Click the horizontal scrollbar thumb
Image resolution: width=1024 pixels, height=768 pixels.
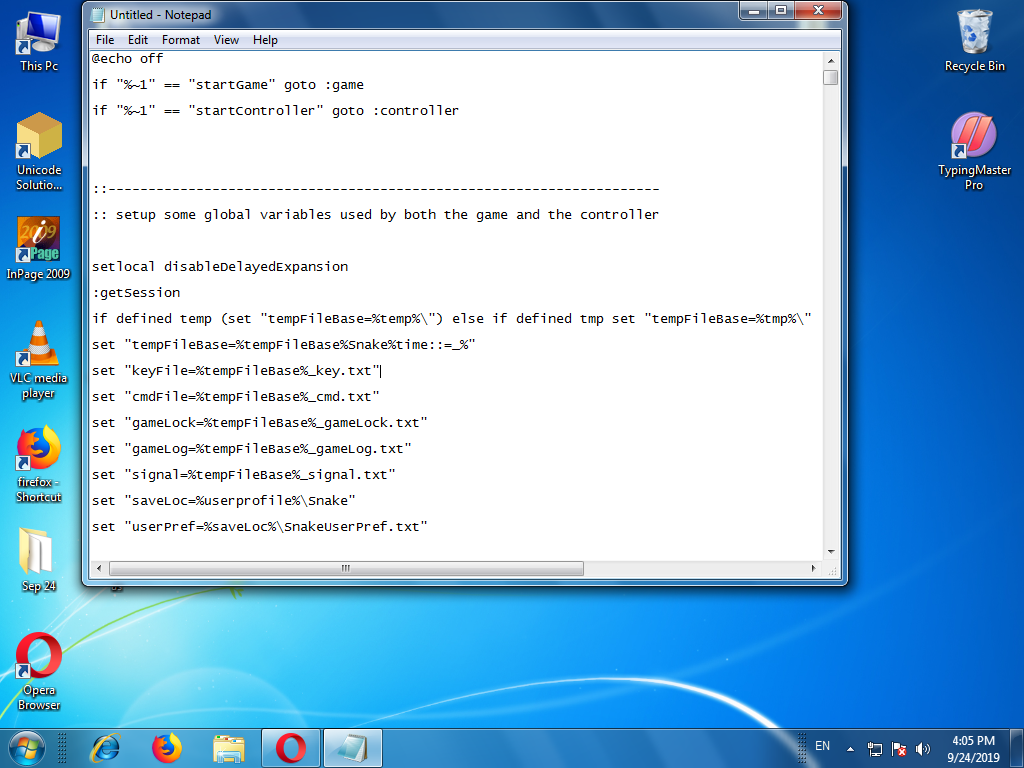pos(346,568)
